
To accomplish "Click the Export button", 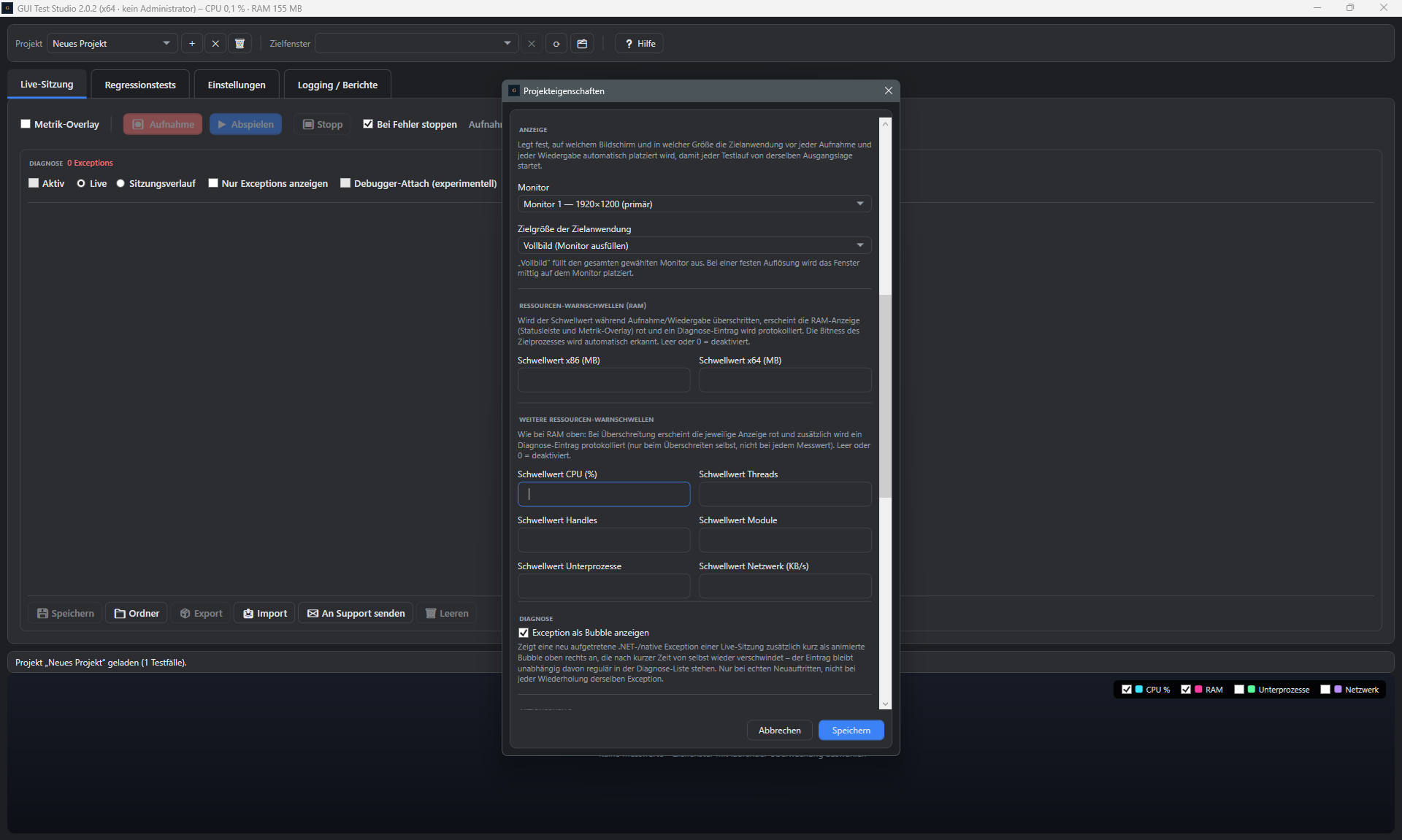I will coord(201,613).
